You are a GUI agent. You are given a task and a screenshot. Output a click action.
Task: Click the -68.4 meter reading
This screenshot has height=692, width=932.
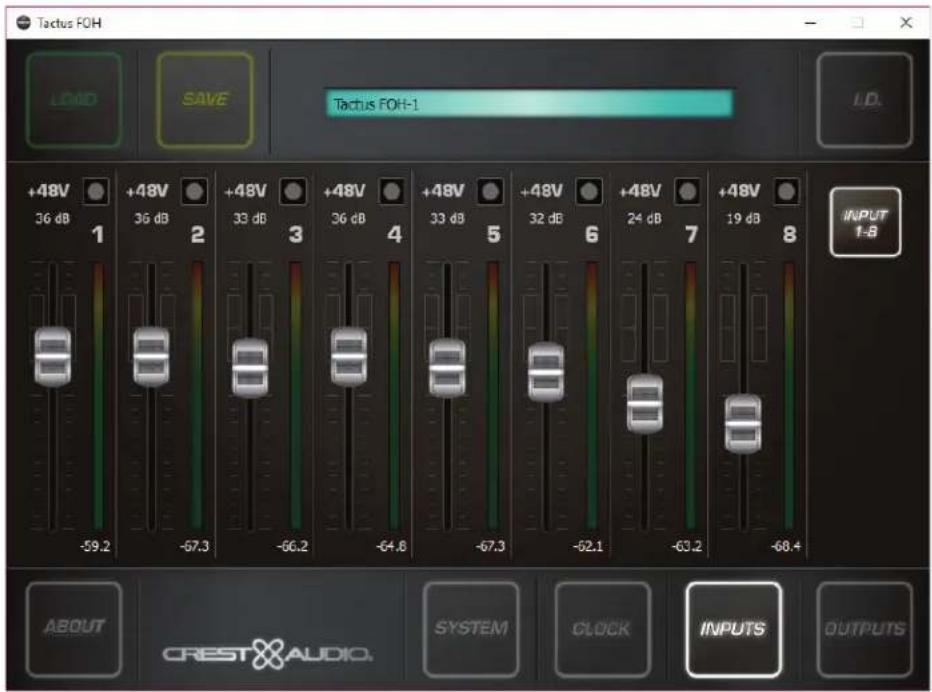tap(785, 546)
